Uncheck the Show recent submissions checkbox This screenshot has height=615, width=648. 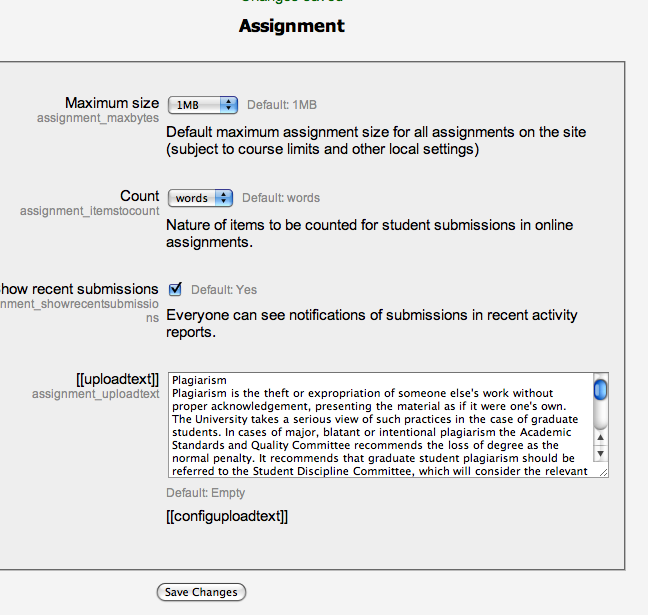click(175, 289)
